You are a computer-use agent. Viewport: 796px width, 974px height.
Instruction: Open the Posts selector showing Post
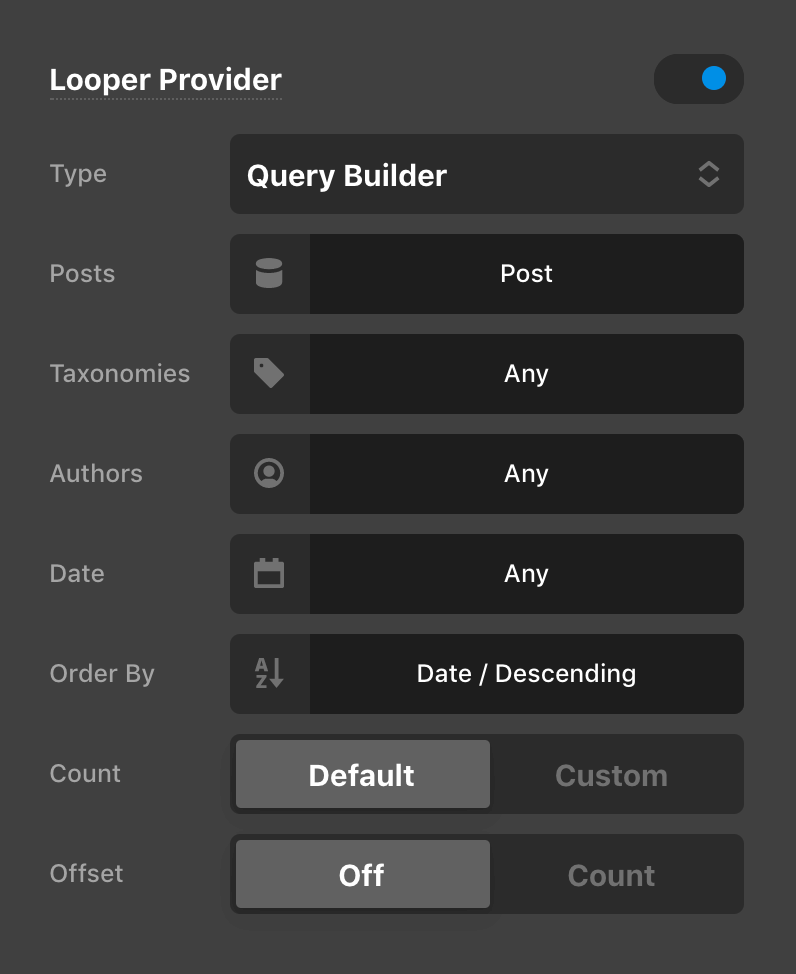526,274
